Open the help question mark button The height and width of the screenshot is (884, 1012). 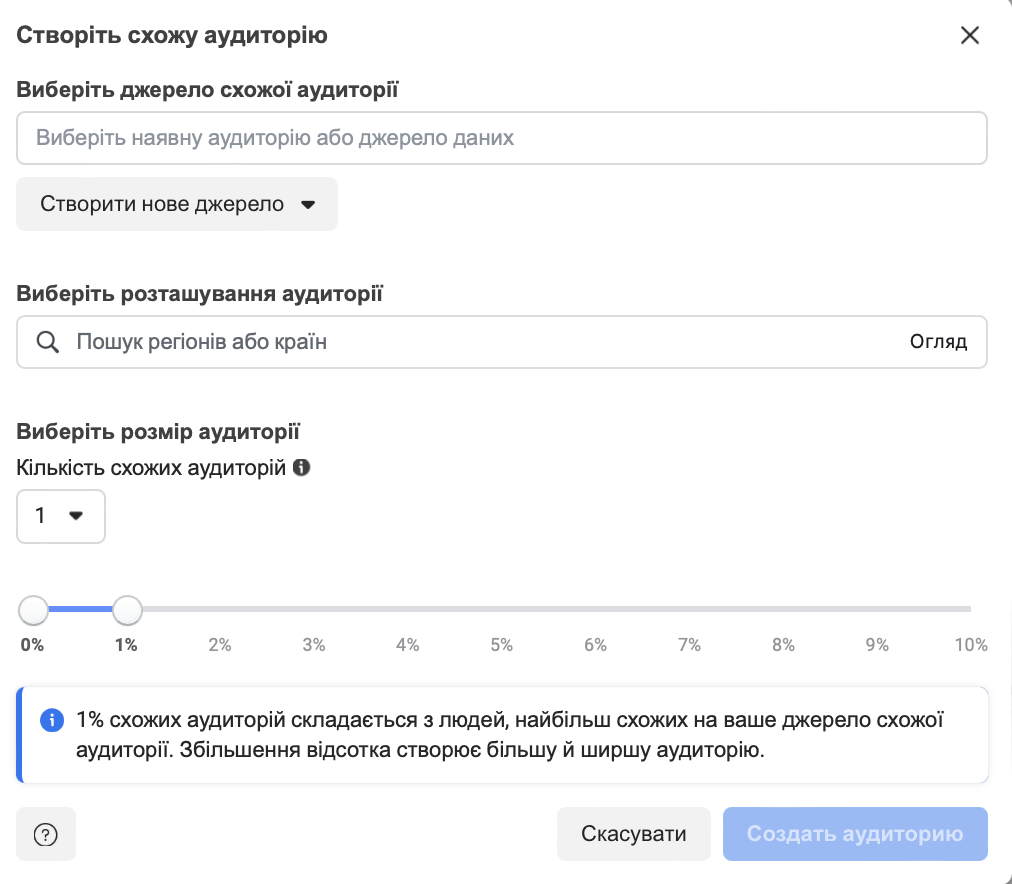pyautogui.click(x=46, y=834)
